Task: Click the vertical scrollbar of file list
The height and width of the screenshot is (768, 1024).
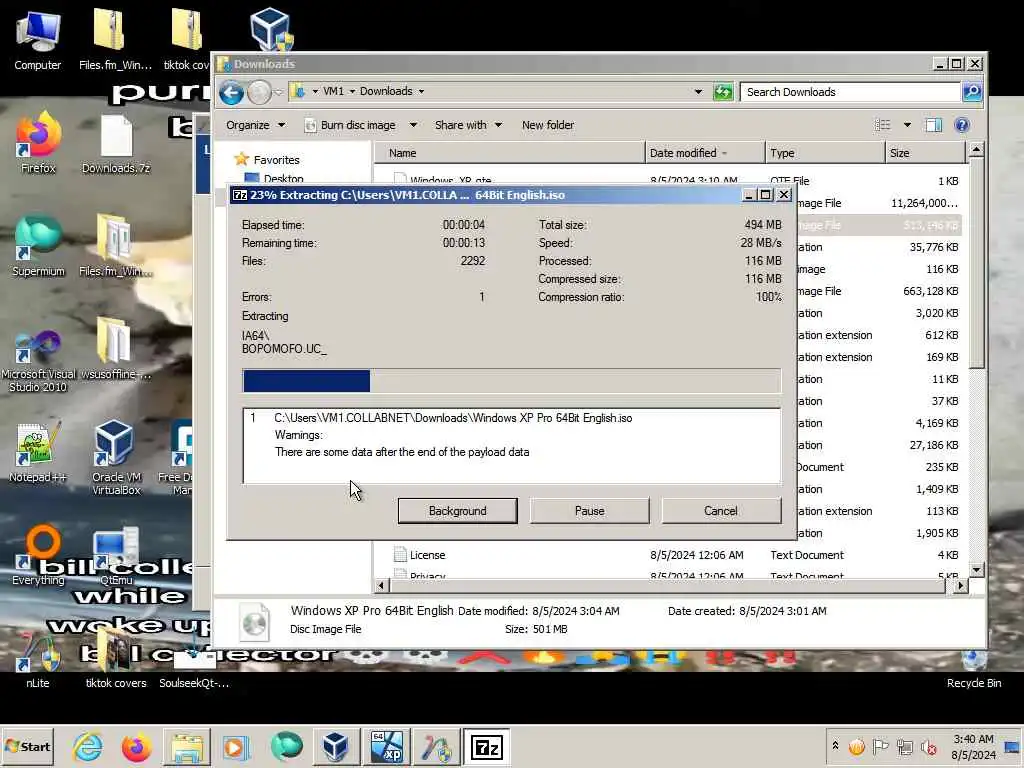Action: tap(976, 359)
